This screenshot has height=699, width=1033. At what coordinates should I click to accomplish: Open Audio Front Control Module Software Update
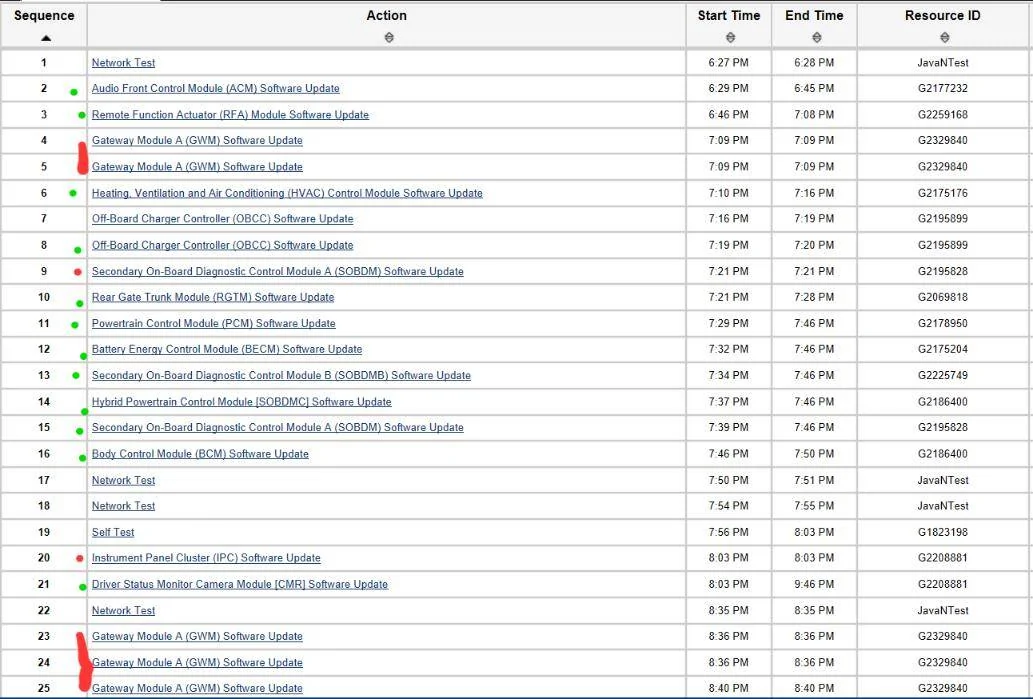[215, 88]
